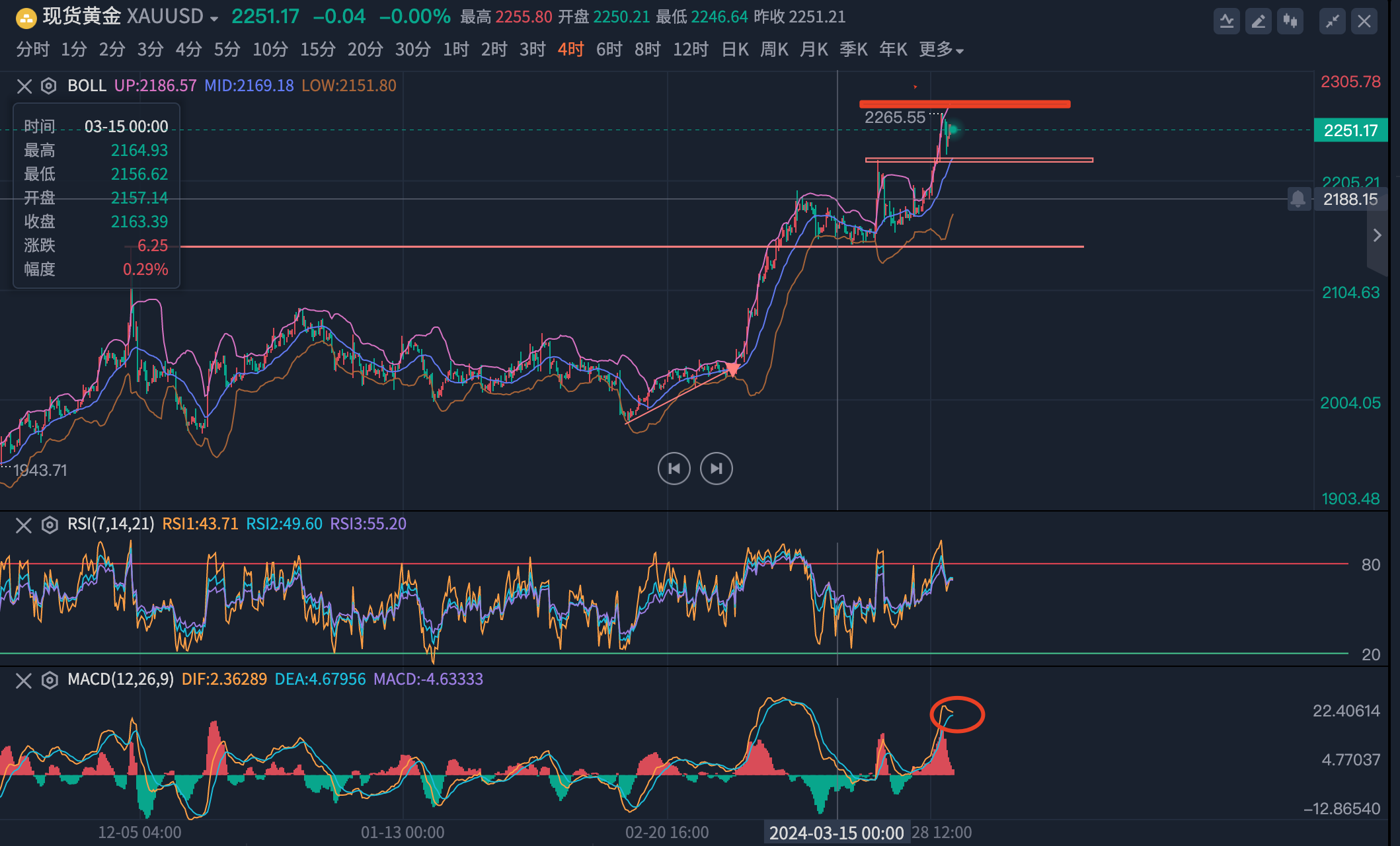Screen dimensions: 1400x846
Task: Remove the BOLL indicator with its X
Action: (24, 86)
